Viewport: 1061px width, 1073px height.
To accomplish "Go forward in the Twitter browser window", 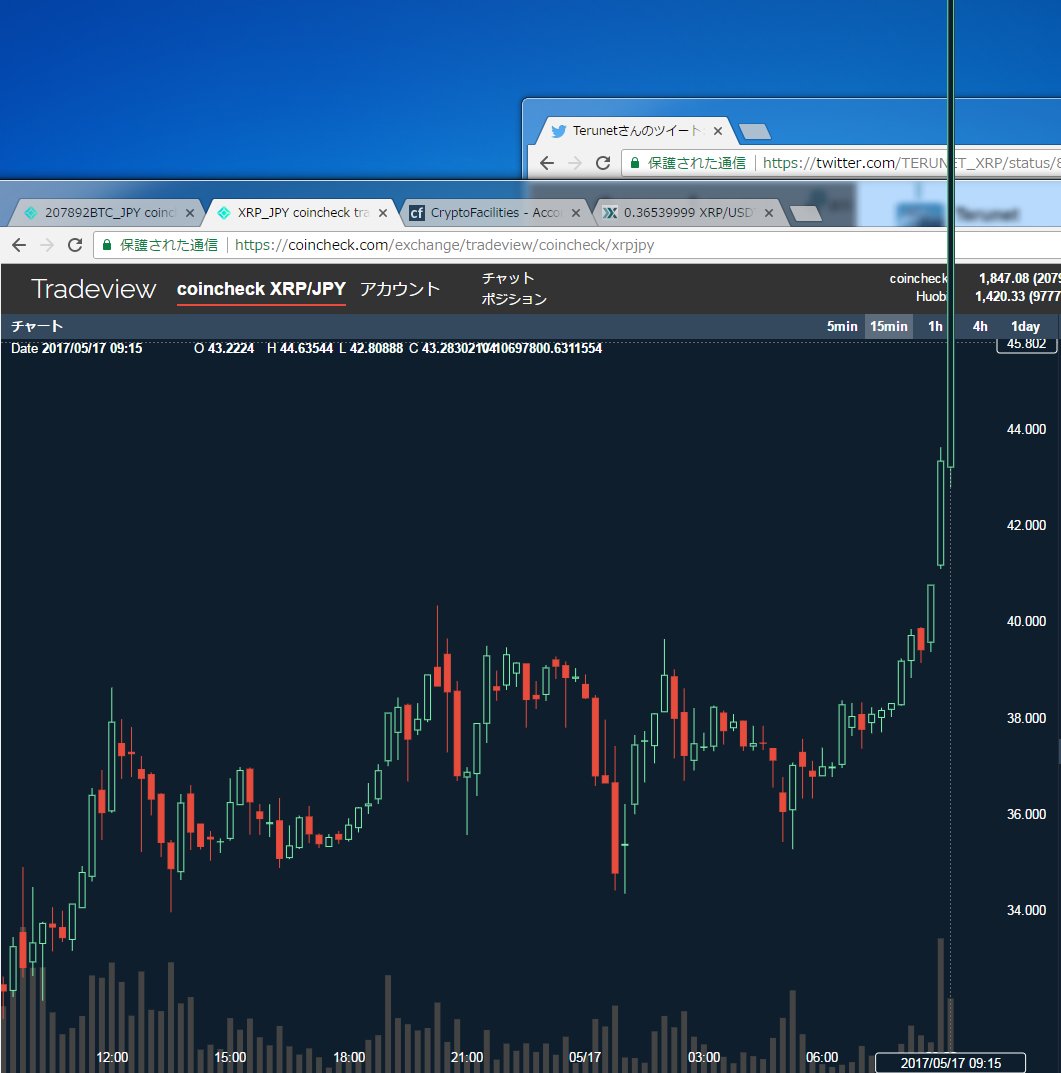I will tap(575, 163).
